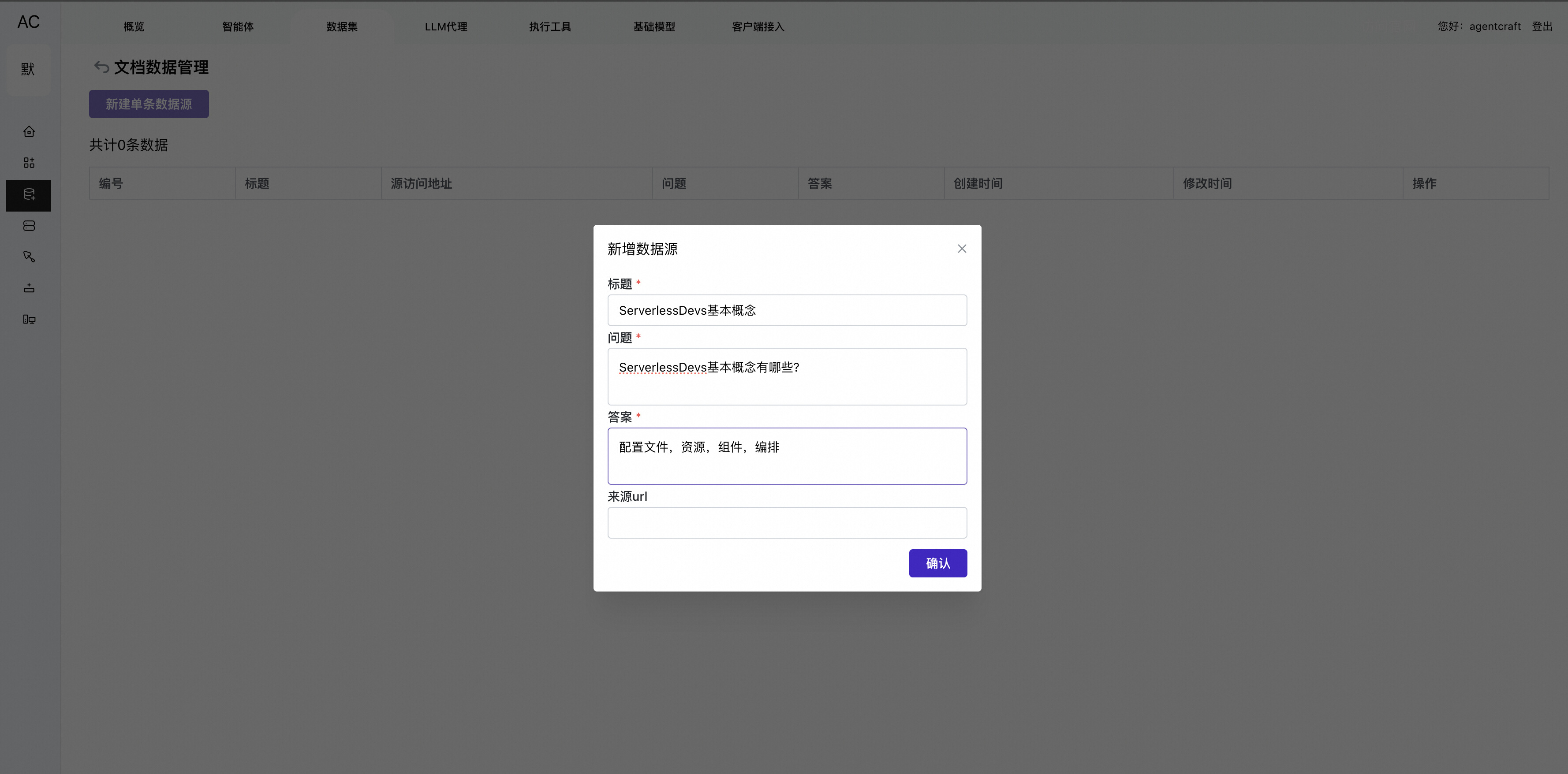
Task: Open the apps-plus grid sidebar icon
Action: click(x=29, y=163)
